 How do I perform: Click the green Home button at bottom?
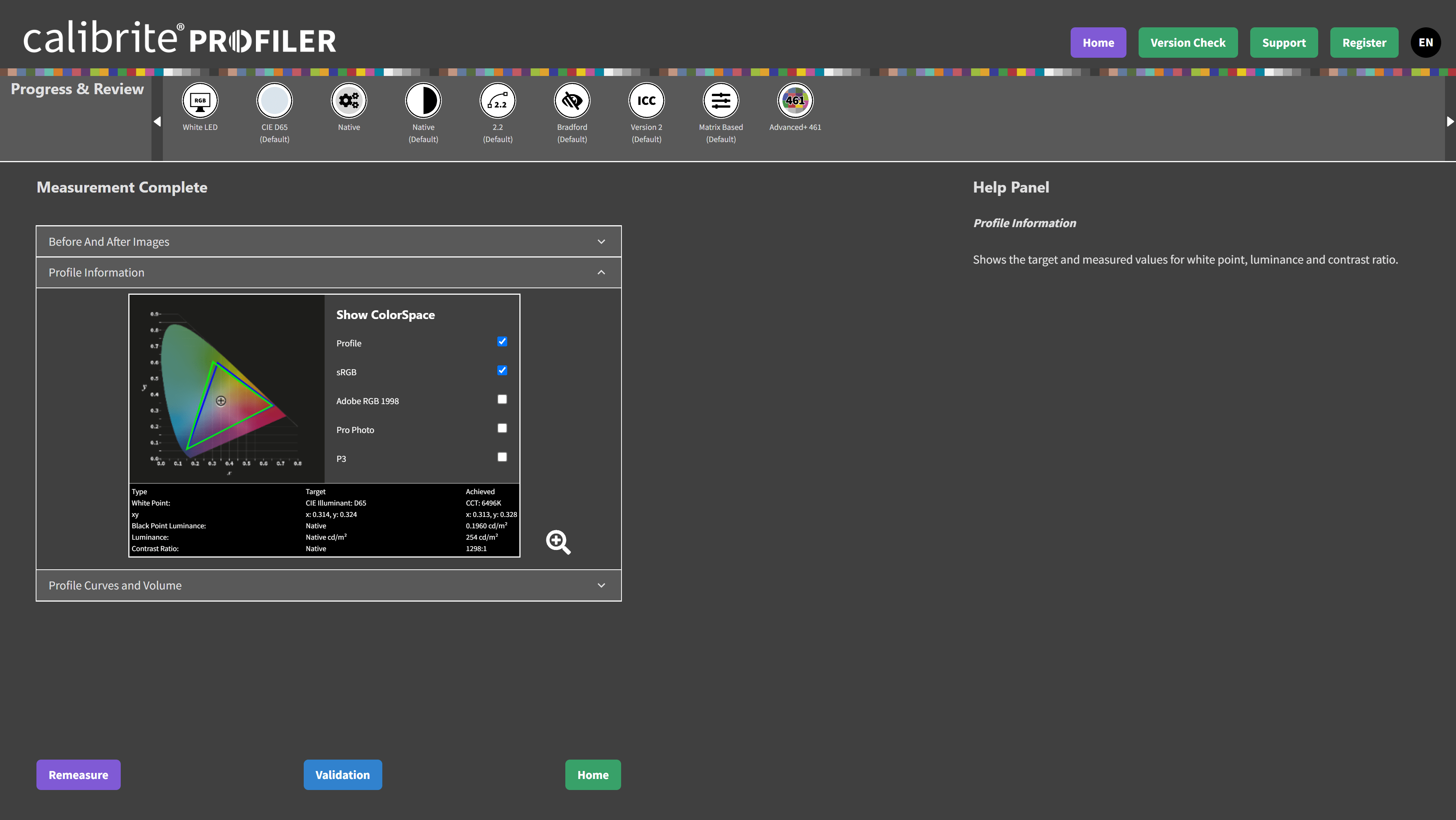(x=593, y=775)
